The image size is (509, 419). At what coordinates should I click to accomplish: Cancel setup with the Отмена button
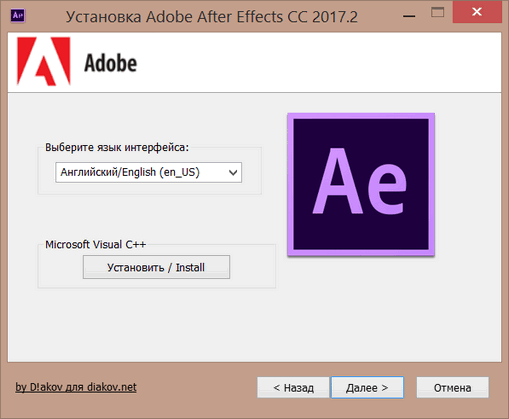point(452,388)
